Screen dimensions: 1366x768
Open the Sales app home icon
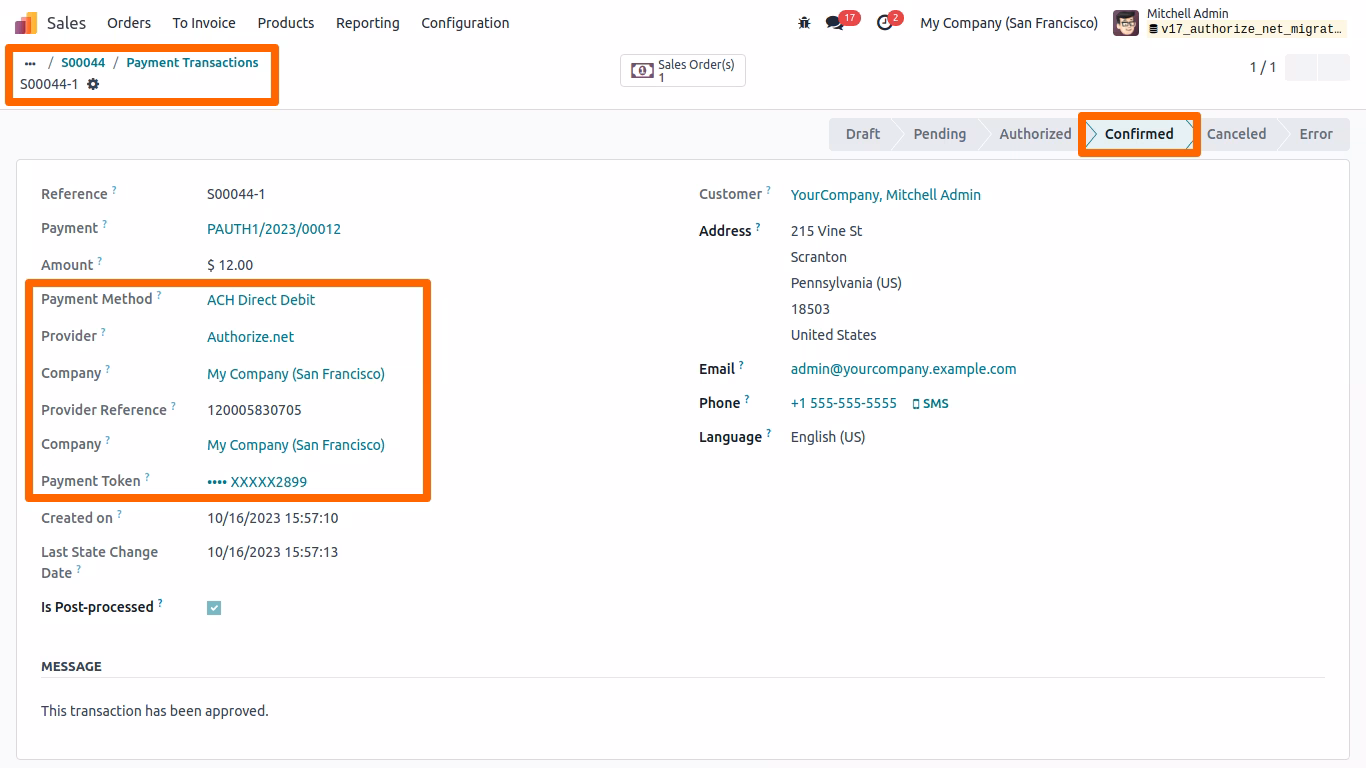coord(26,23)
